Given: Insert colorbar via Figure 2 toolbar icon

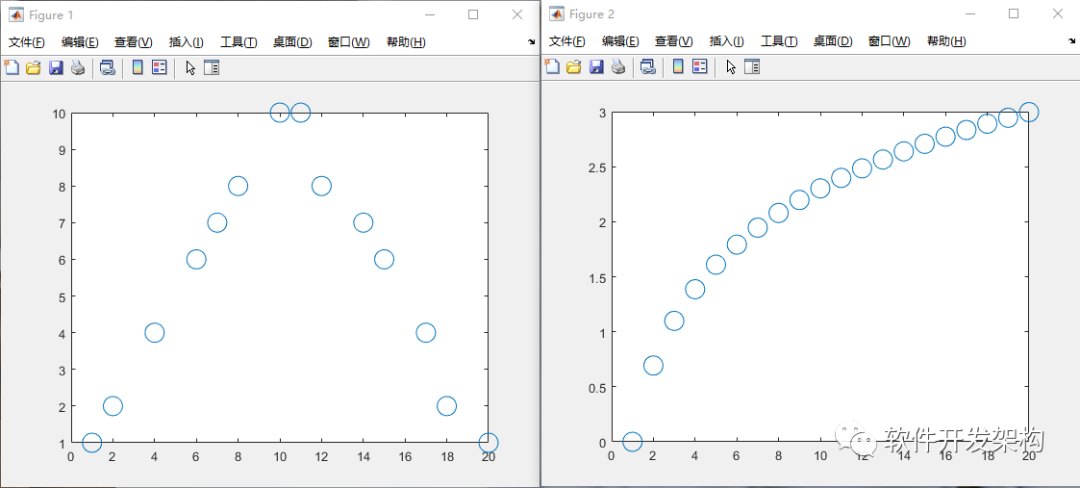Looking at the screenshot, I should pyautogui.click(x=678, y=66).
